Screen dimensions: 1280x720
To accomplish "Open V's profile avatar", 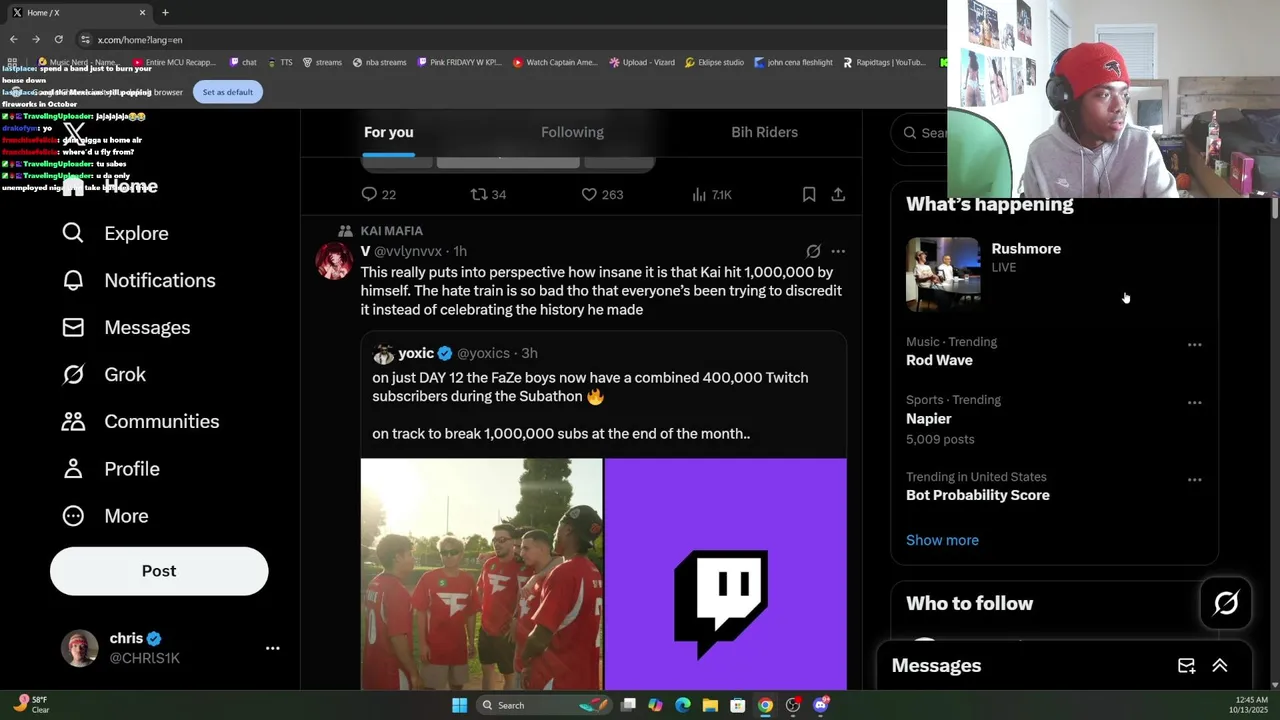I will pyautogui.click(x=333, y=261).
